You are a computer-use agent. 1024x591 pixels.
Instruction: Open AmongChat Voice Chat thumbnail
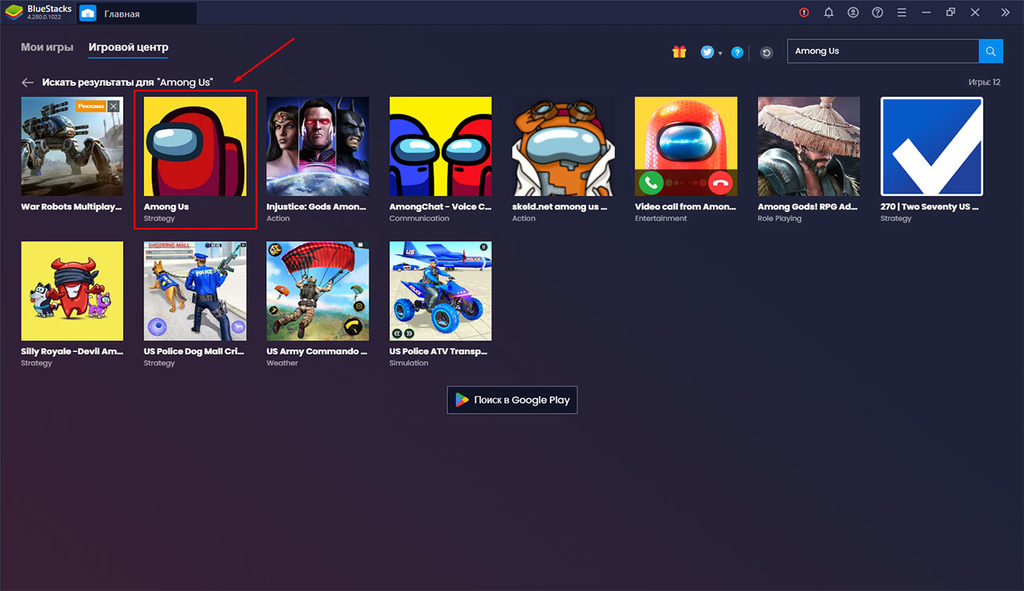pyautogui.click(x=441, y=146)
